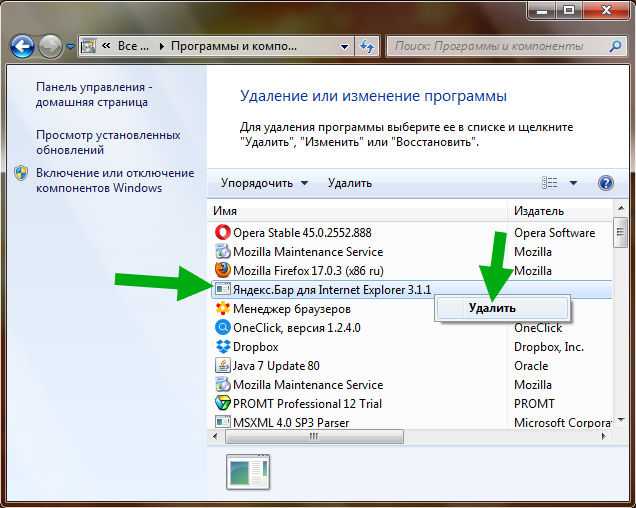Screen dimensions: 636x508
Task: Click the Менеджер браузеров icon
Action: tap(222, 308)
